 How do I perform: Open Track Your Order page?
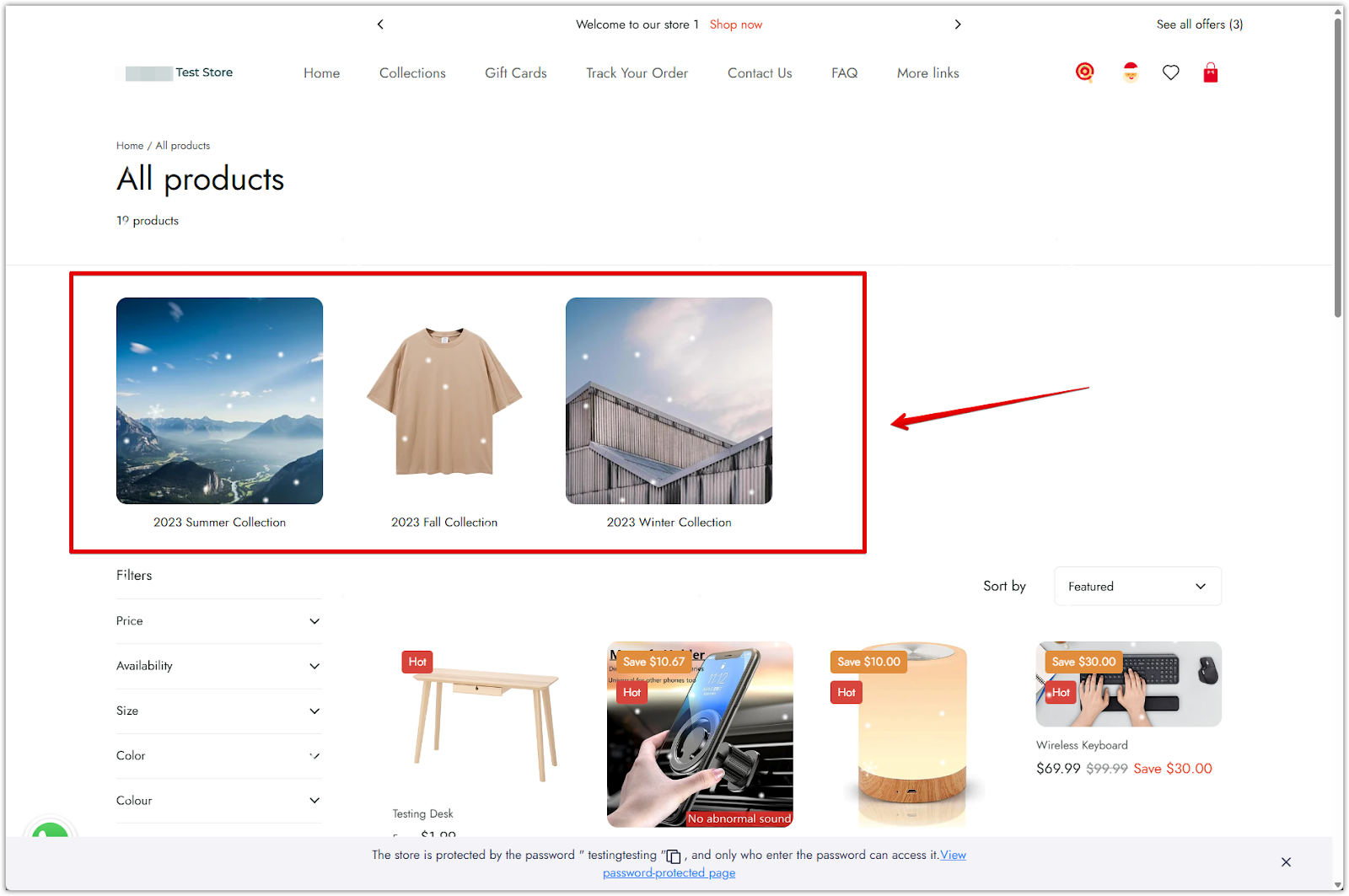tap(637, 73)
